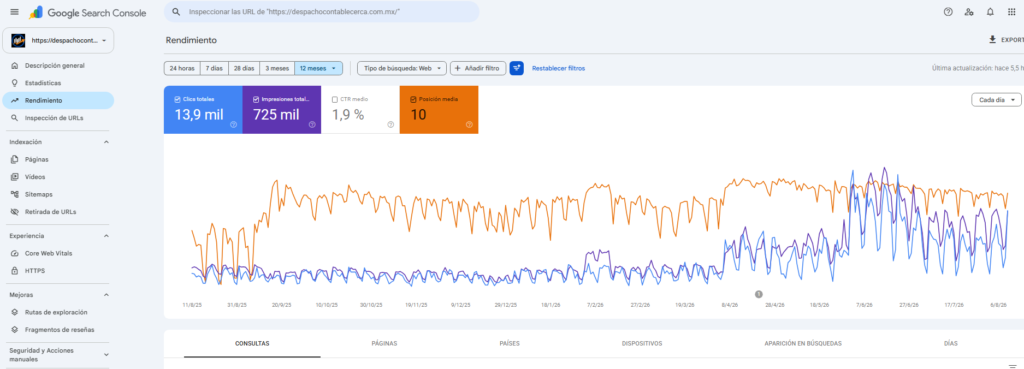Click the help icon on Clics totales card
1024x369 pixels.
[233, 124]
